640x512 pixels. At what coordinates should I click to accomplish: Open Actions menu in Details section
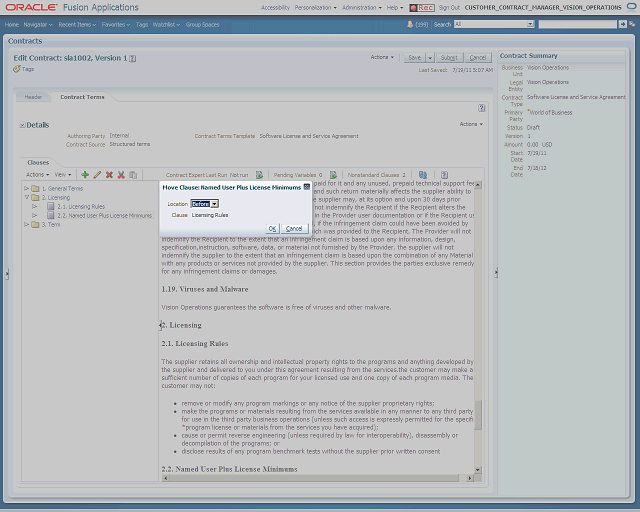pos(471,124)
